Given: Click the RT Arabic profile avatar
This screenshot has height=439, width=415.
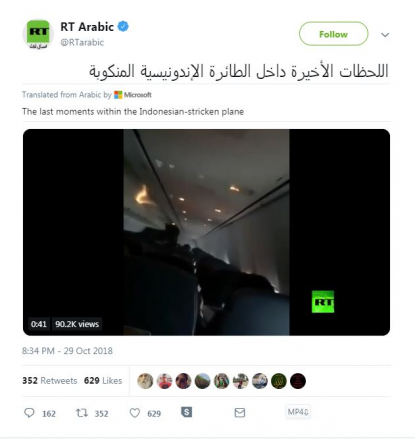Looking at the screenshot, I should tap(38, 34).
